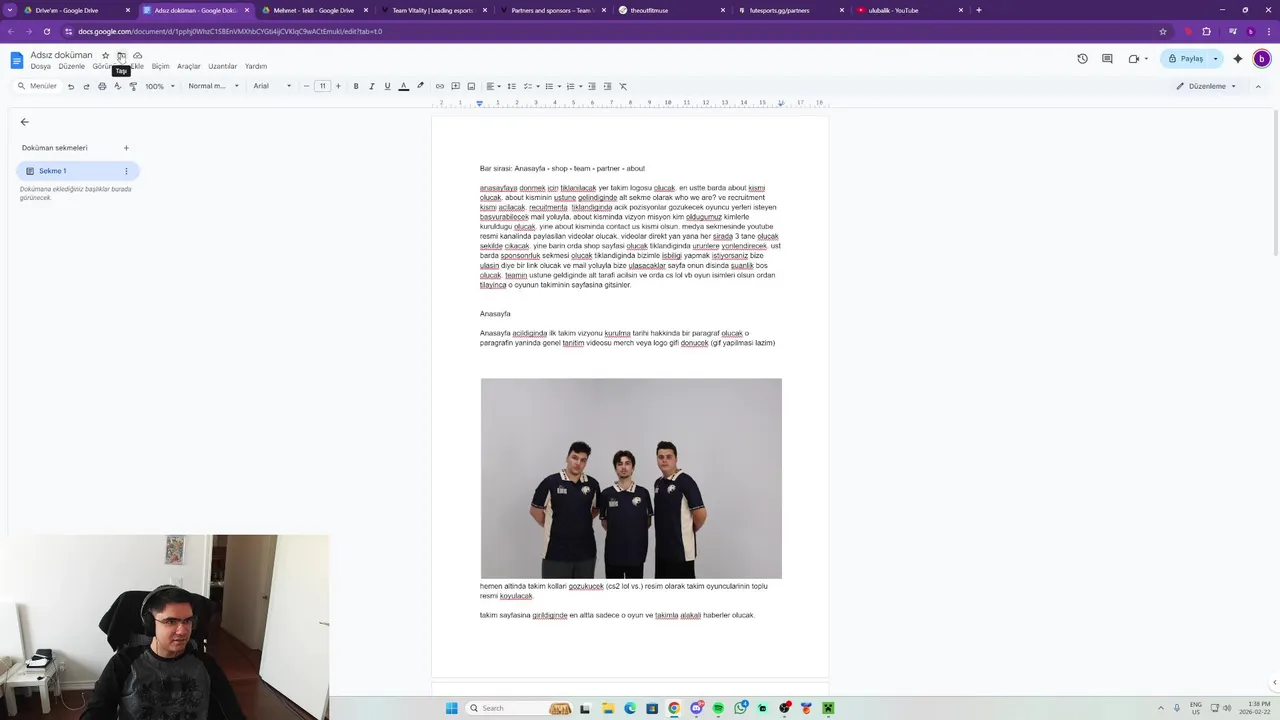Click the team photo in the document
This screenshot has height=720, width=1280.
631,478
